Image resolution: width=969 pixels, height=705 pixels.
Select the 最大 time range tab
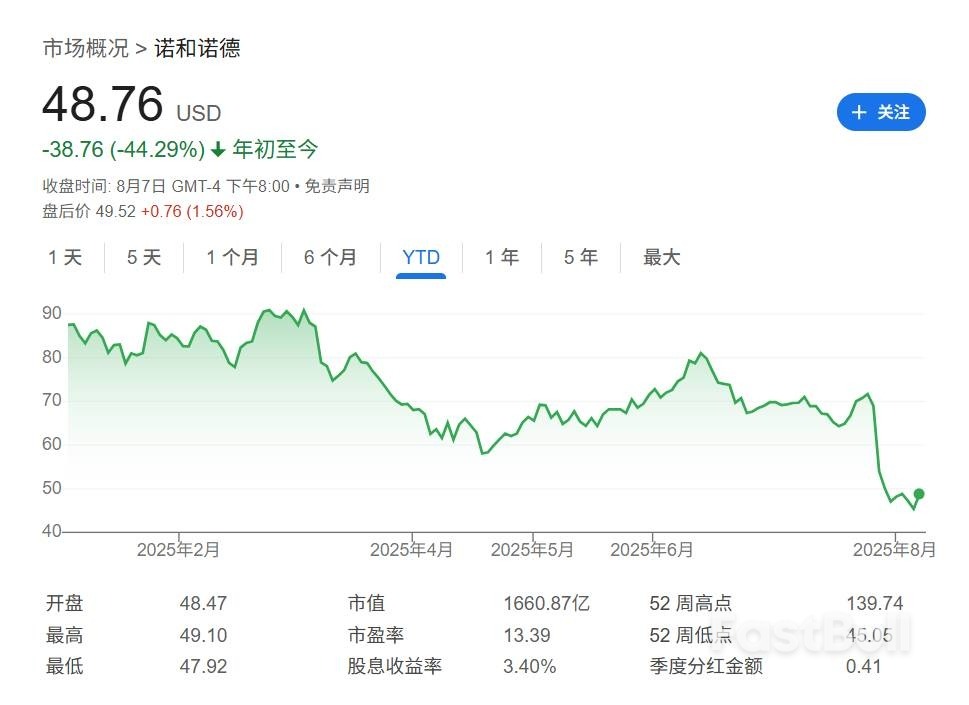point(661,257)
